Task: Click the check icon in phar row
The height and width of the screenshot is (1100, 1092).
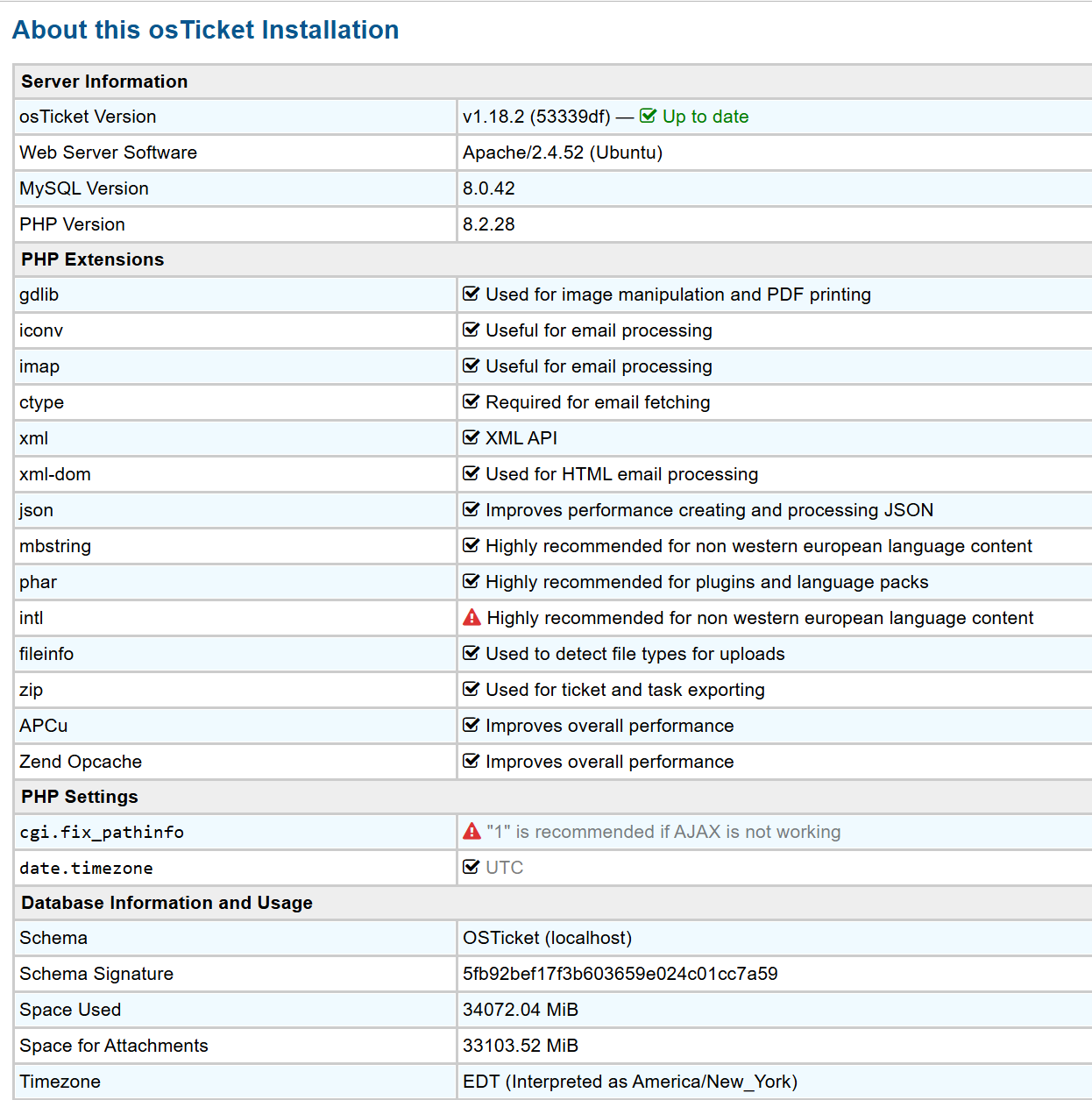Action: tap(471, 581)
